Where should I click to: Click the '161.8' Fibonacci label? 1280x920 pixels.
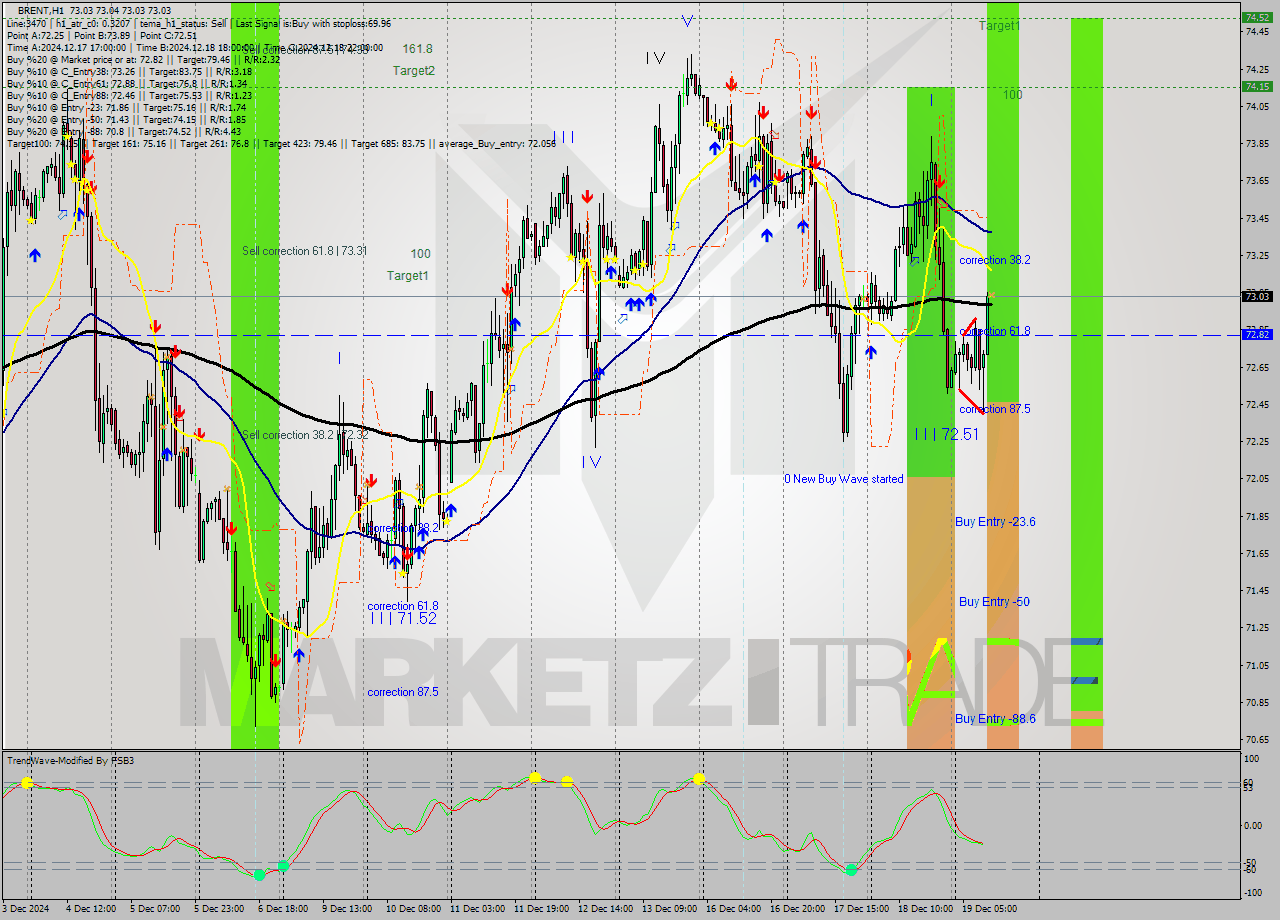tap(418, 48)
